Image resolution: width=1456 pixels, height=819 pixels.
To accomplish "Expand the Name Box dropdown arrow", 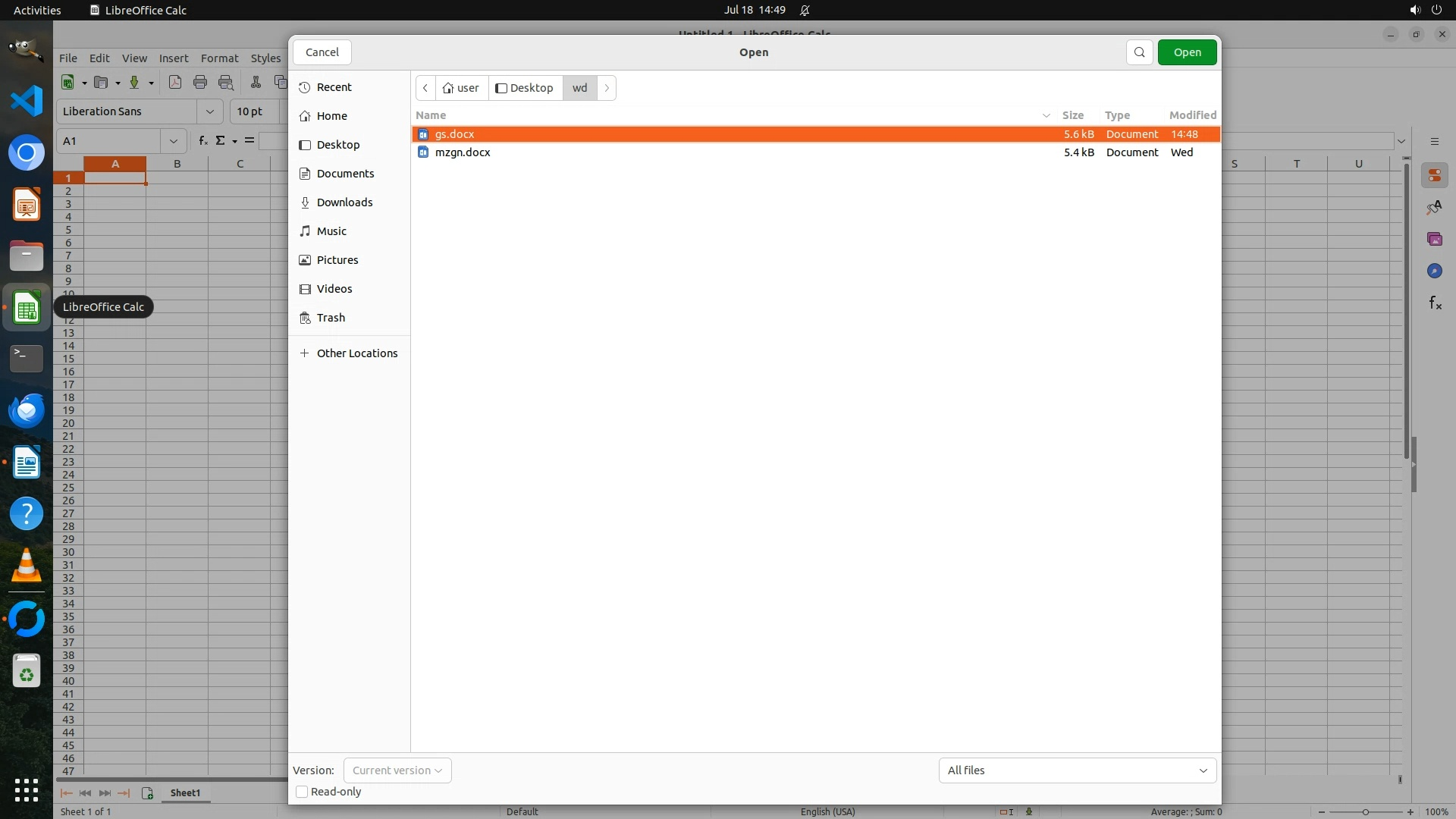I will 174,141.
